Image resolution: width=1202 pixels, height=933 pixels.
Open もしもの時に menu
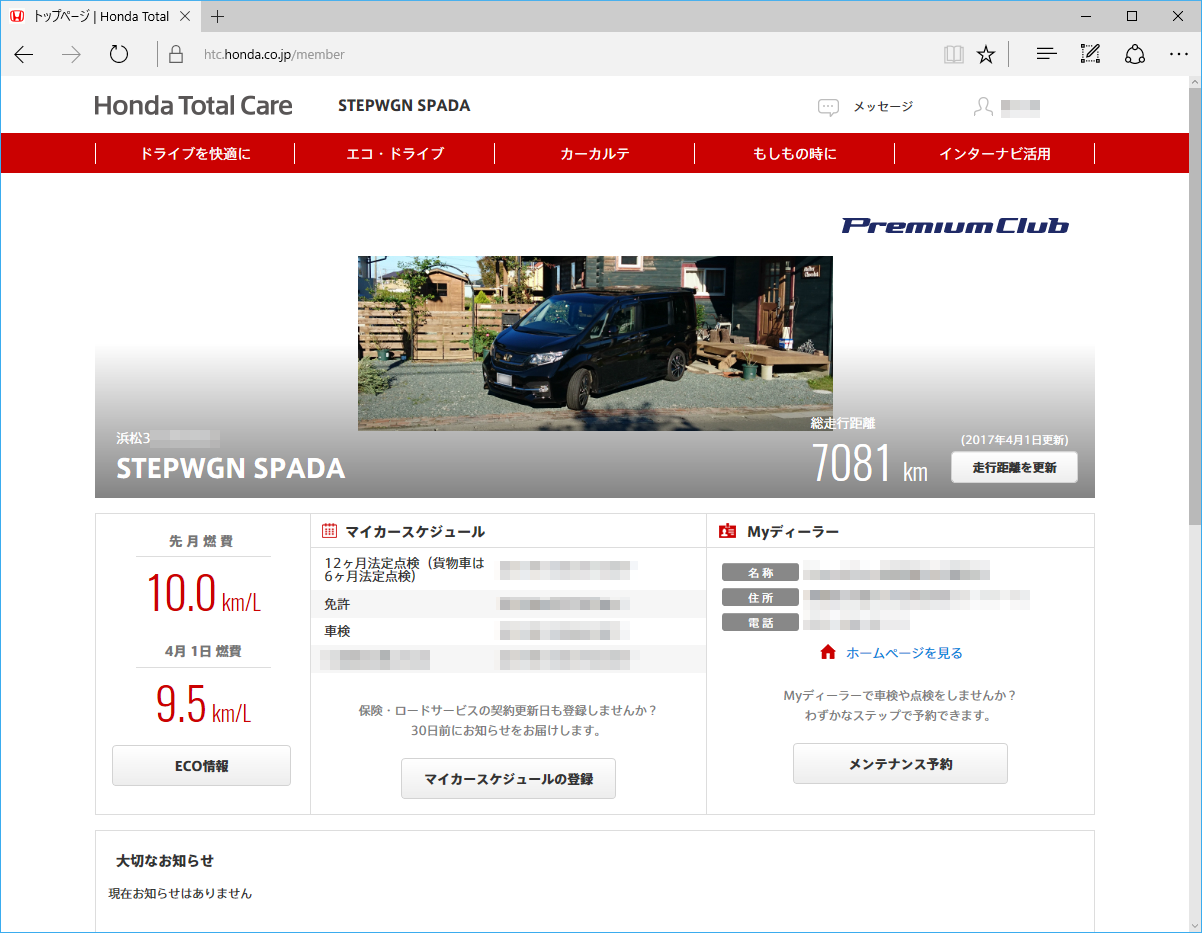(x=795, y=154)
